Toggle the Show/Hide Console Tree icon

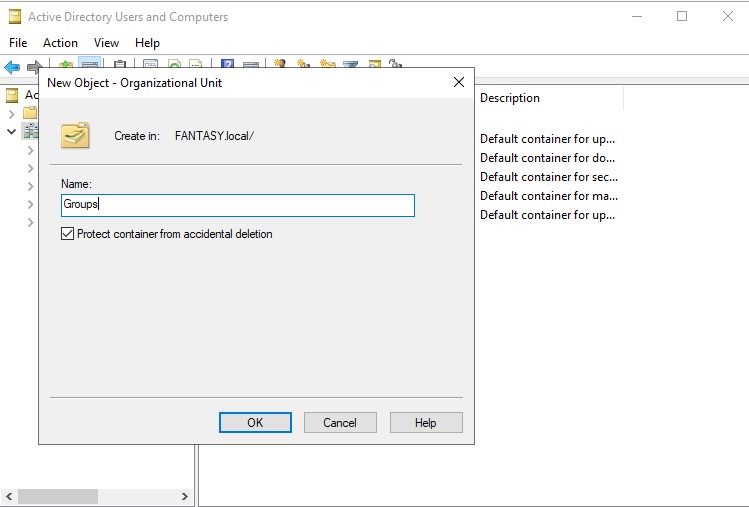(x=89, y=63)
